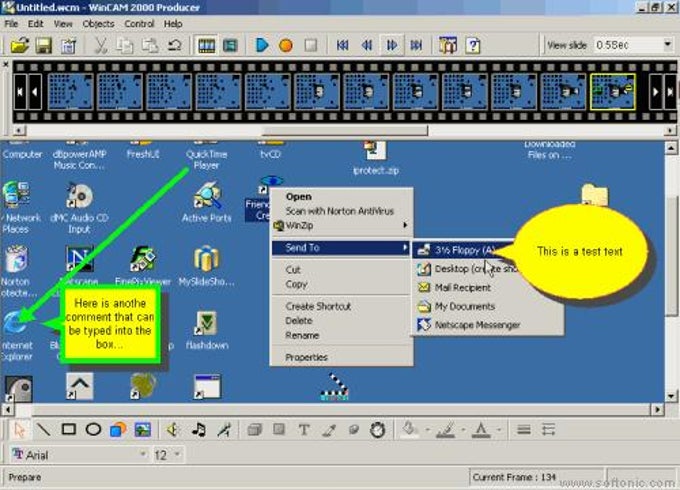
Task: Click the Stop square button
Action: (310, 45)
